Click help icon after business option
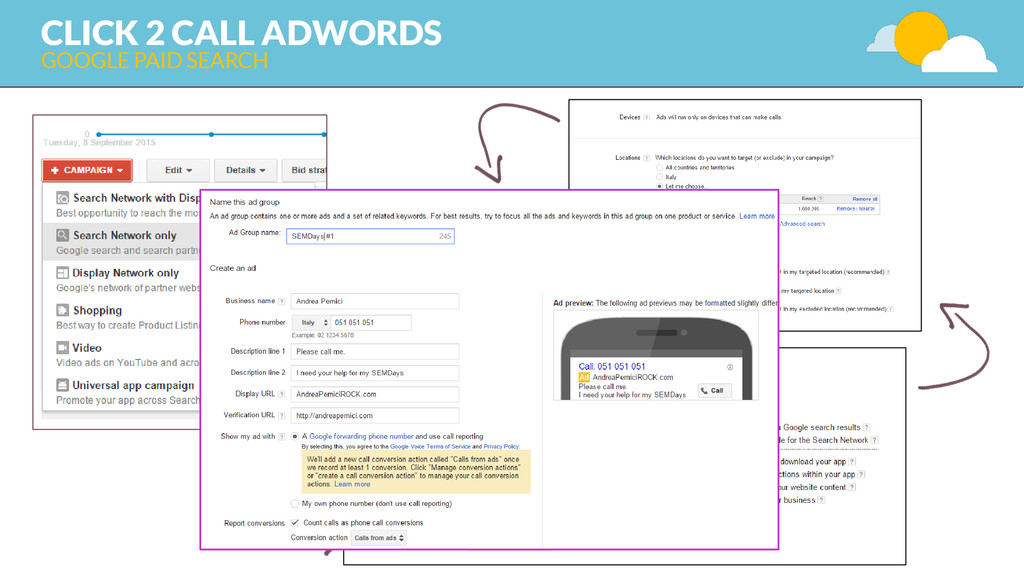Viewport: 1024px width, 576px height. coord(822,500)
